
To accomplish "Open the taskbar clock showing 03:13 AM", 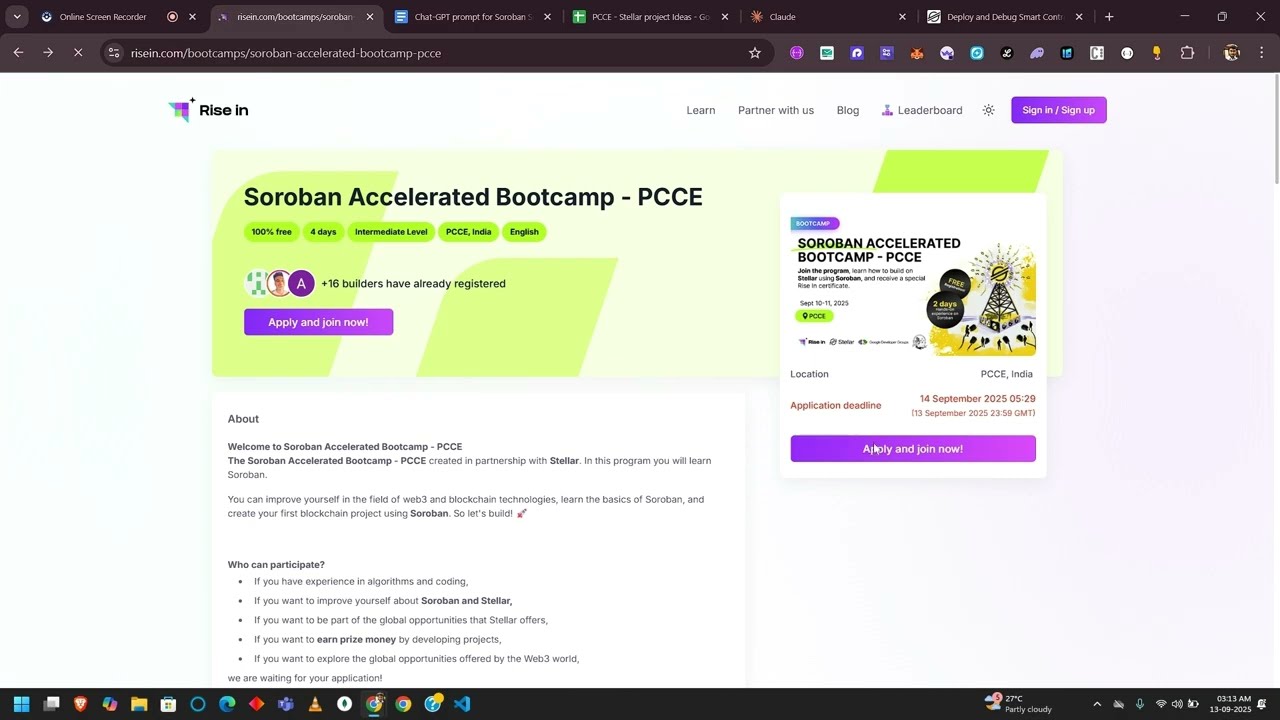I will [1230, 704].
